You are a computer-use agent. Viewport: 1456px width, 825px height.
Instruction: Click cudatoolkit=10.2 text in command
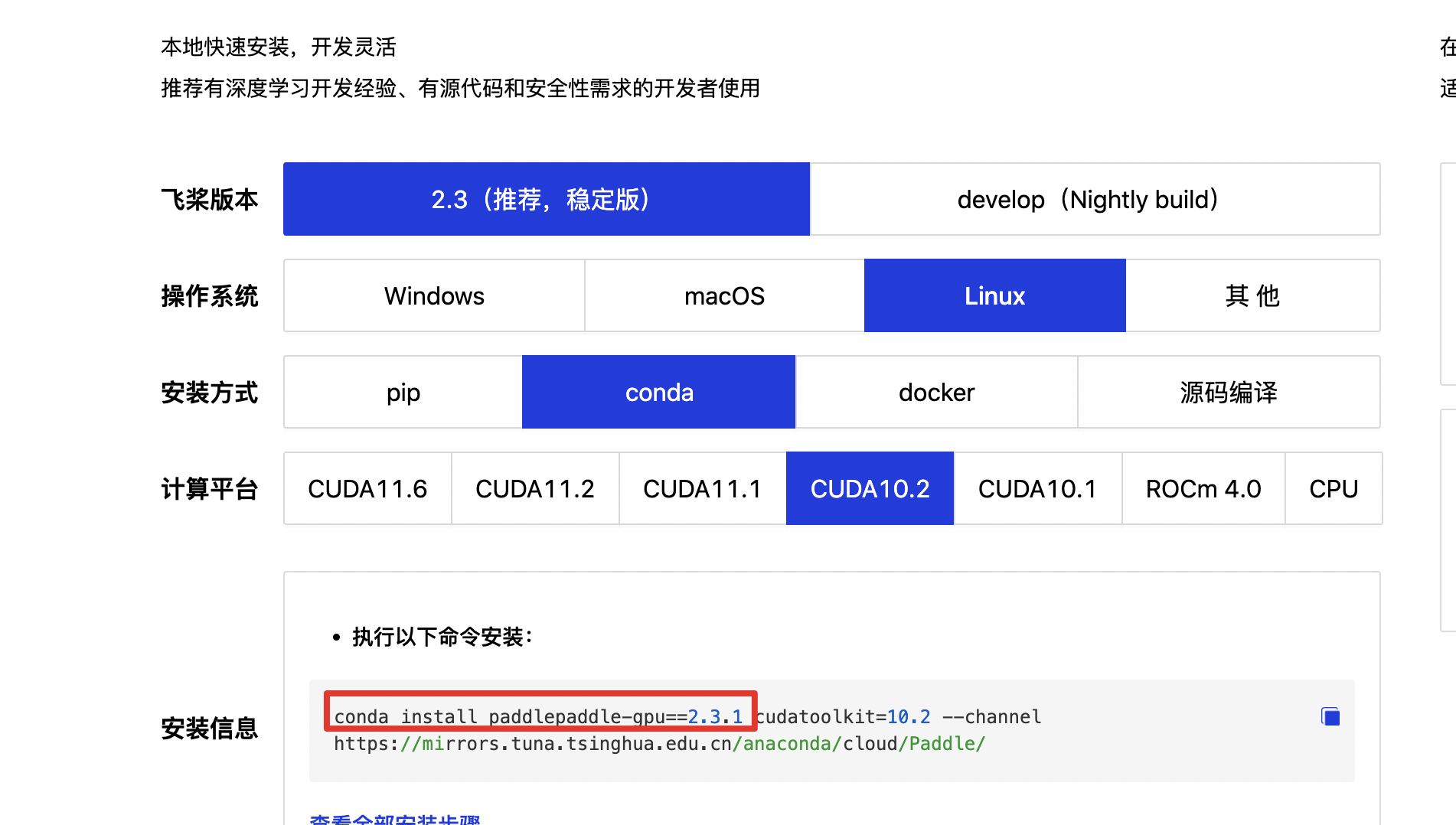(843, 717)
